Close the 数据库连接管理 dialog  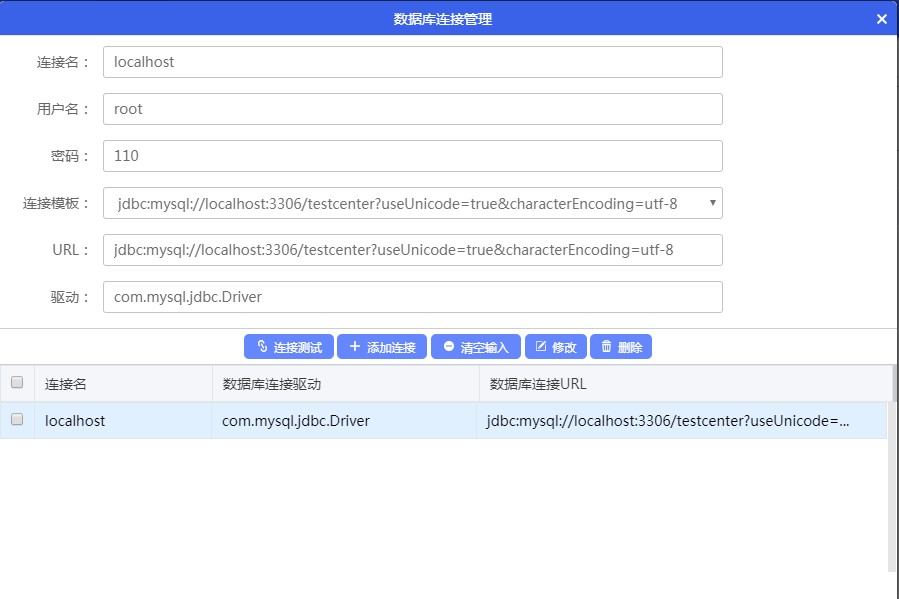coord(881,19)
